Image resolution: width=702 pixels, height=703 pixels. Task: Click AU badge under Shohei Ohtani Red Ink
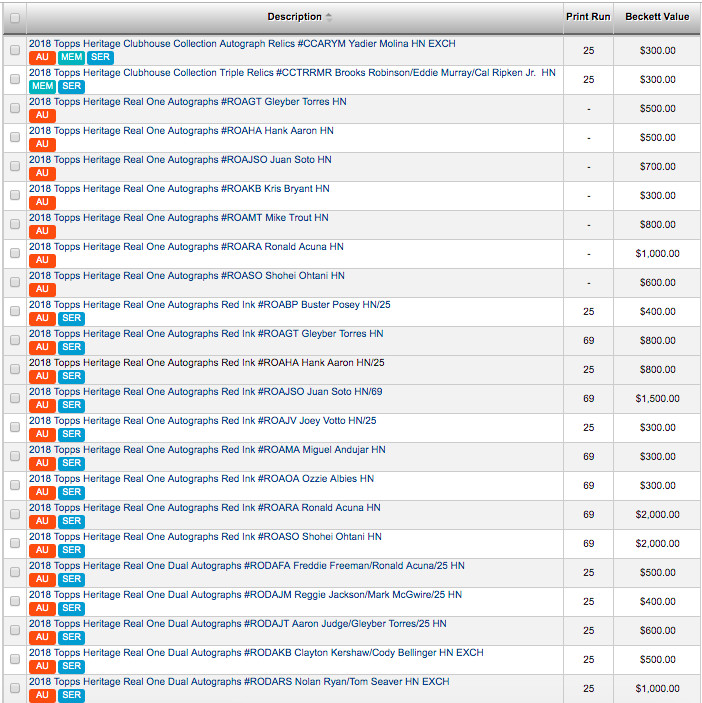(42, 550)
